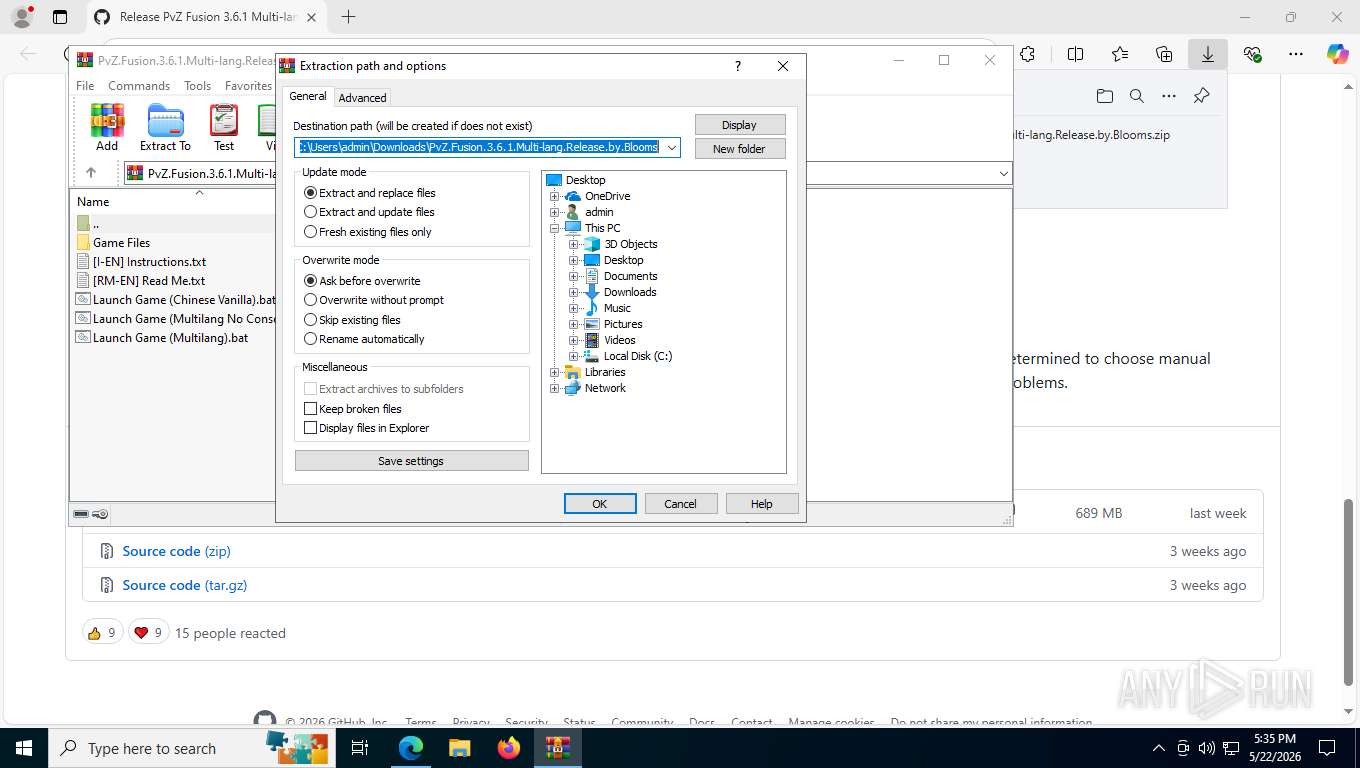Click Save settings button
The image size is (1360, 768).
411,461
